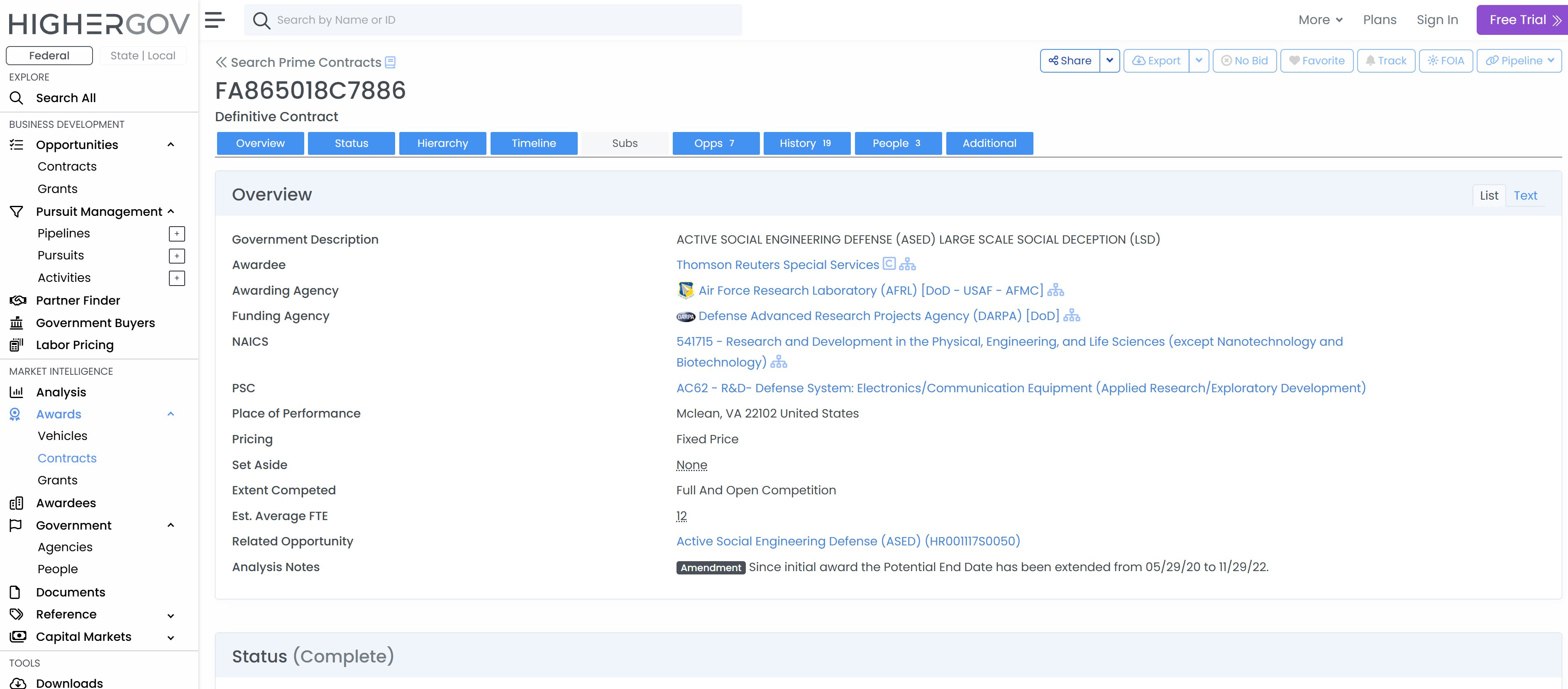1568x689 pixels.
Task: Click the C badge icon beside awardee name
Action: tap(889, 264)
